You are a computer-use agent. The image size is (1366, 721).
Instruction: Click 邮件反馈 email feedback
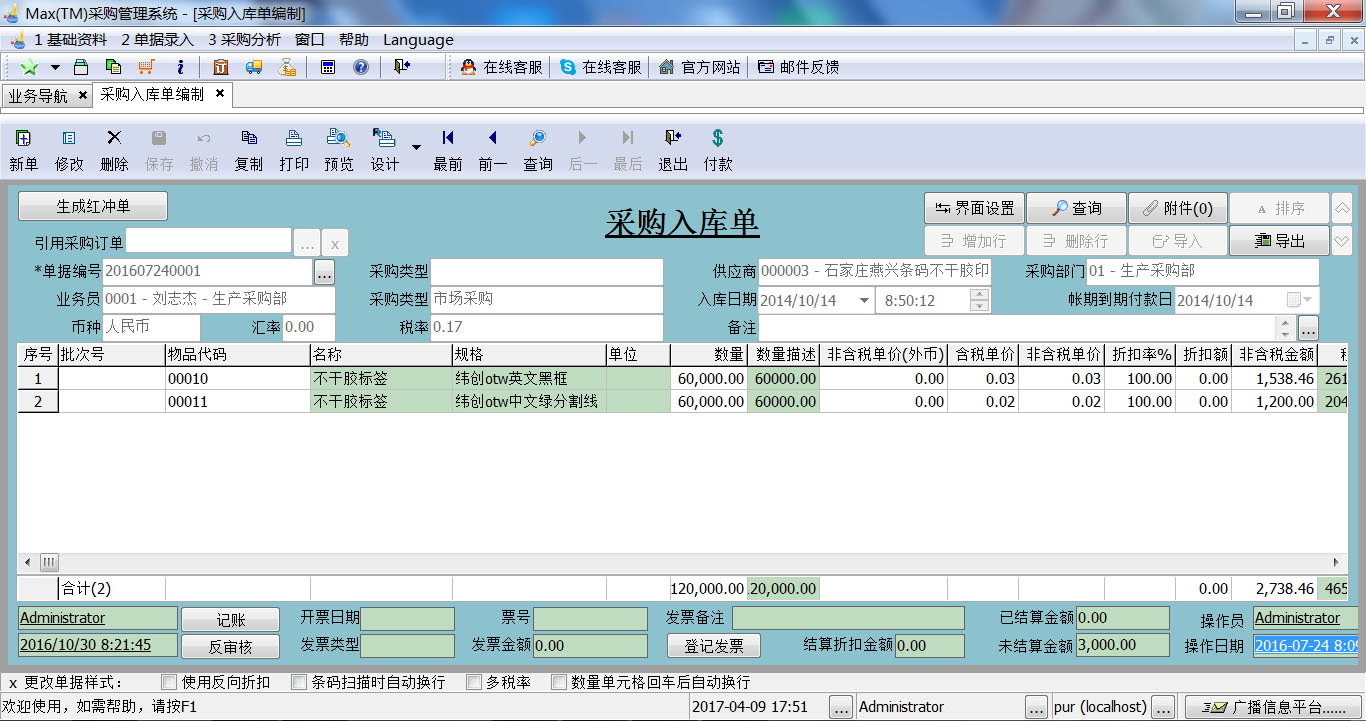pyautogui.click(x=798, y=67)
